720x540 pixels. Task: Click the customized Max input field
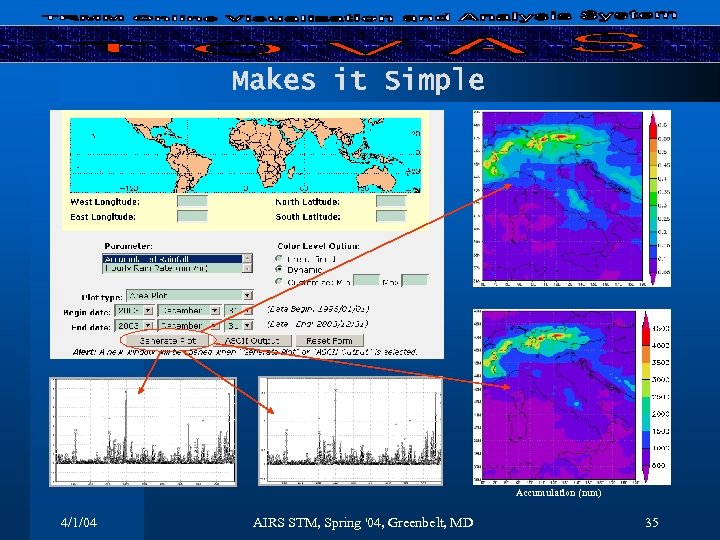(415, 281)
